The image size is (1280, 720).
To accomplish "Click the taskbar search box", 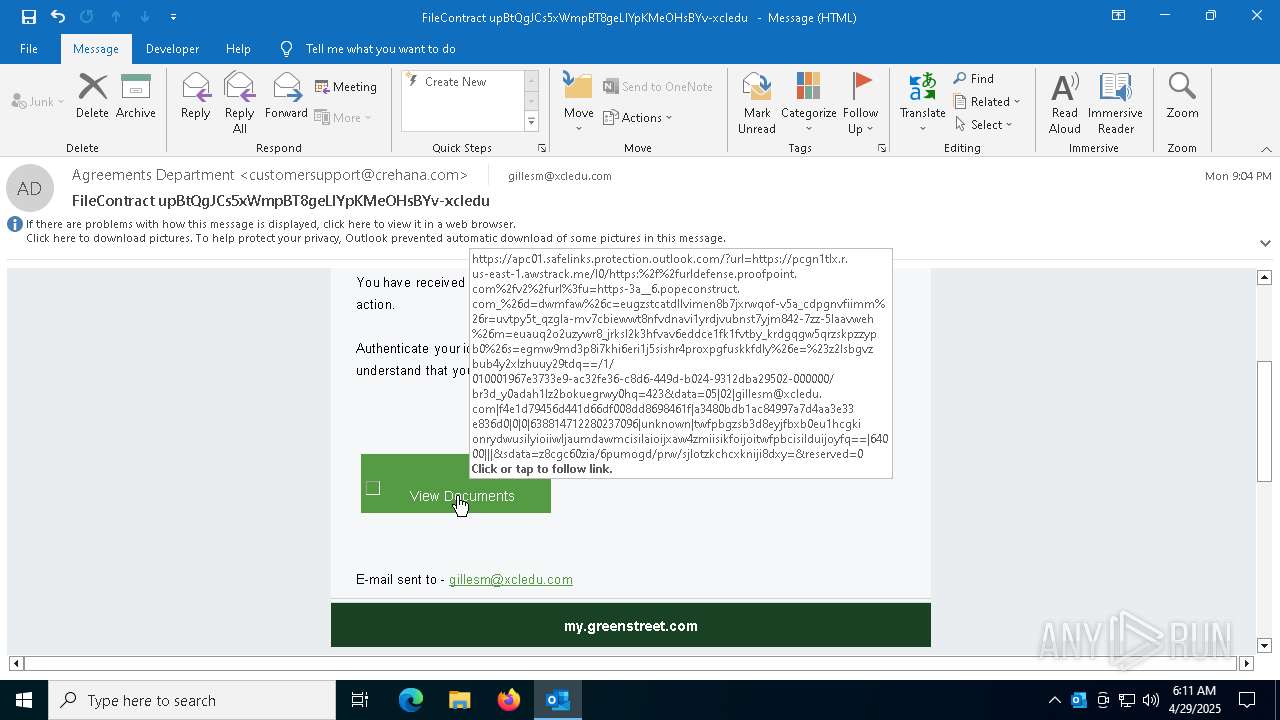I will (x=192, y=700).
